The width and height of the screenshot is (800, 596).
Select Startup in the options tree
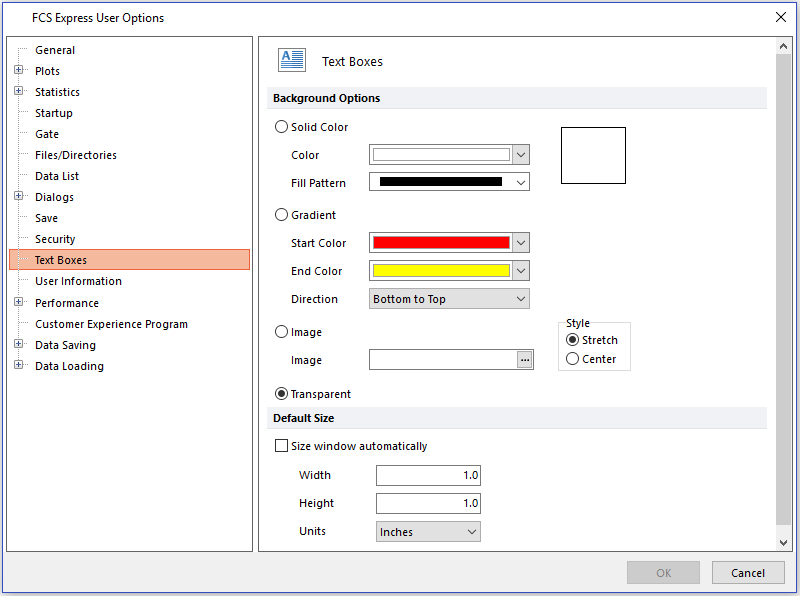(54, 113)
